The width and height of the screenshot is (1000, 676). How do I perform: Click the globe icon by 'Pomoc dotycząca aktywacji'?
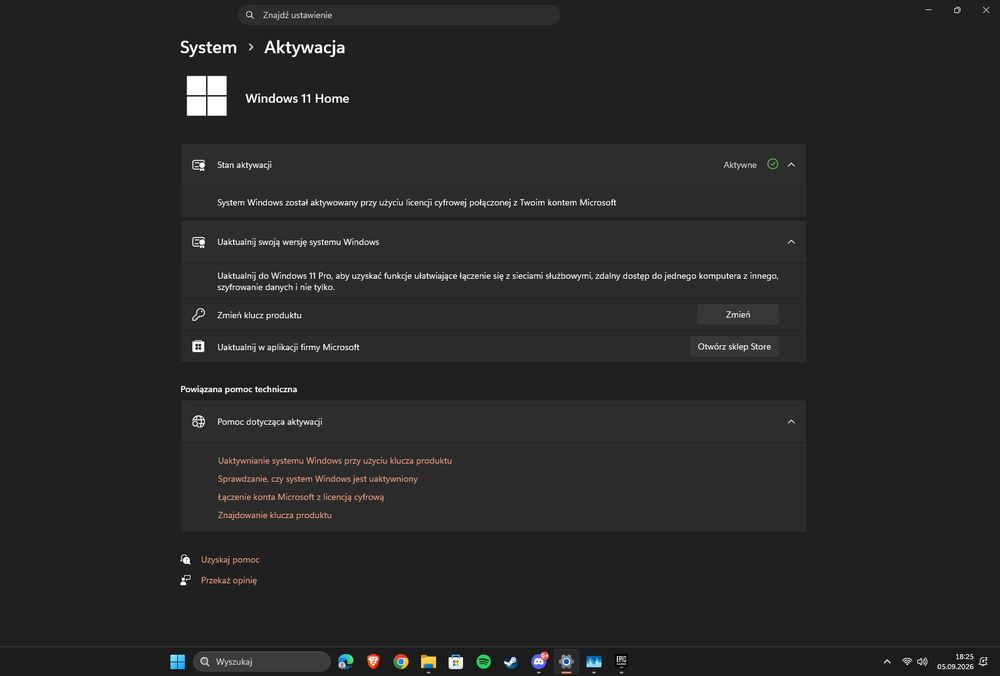click(198, 422)
